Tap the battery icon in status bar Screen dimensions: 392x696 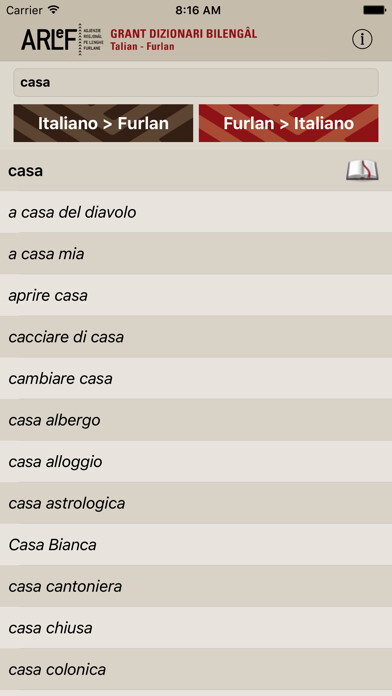pos(374,10)
